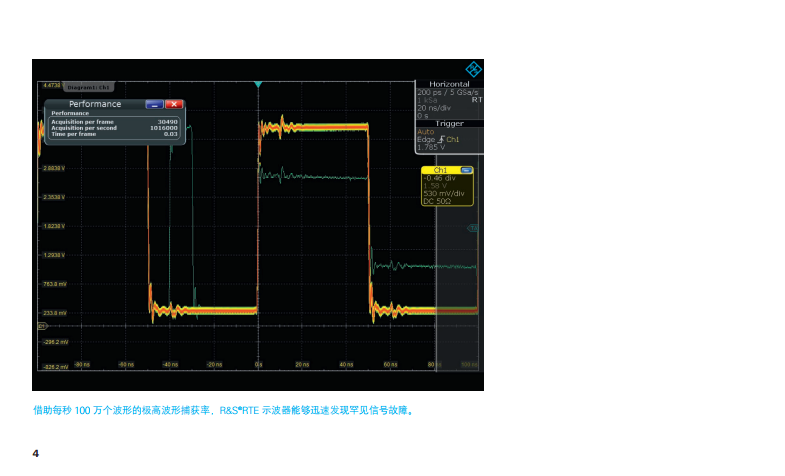Image resolution: width=785 pixels, height=476 pixels.
Task: Click the 60 ns time axis label
Action: [390, 364]
